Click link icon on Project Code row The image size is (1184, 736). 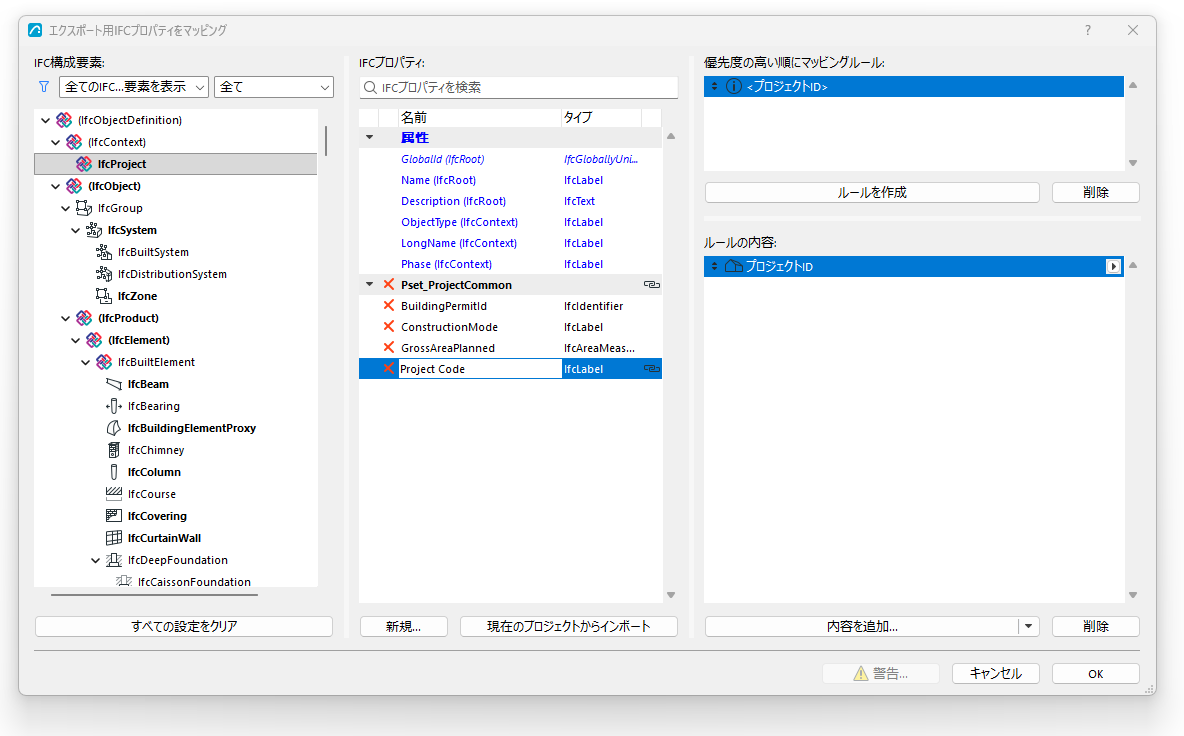(652, 369)
